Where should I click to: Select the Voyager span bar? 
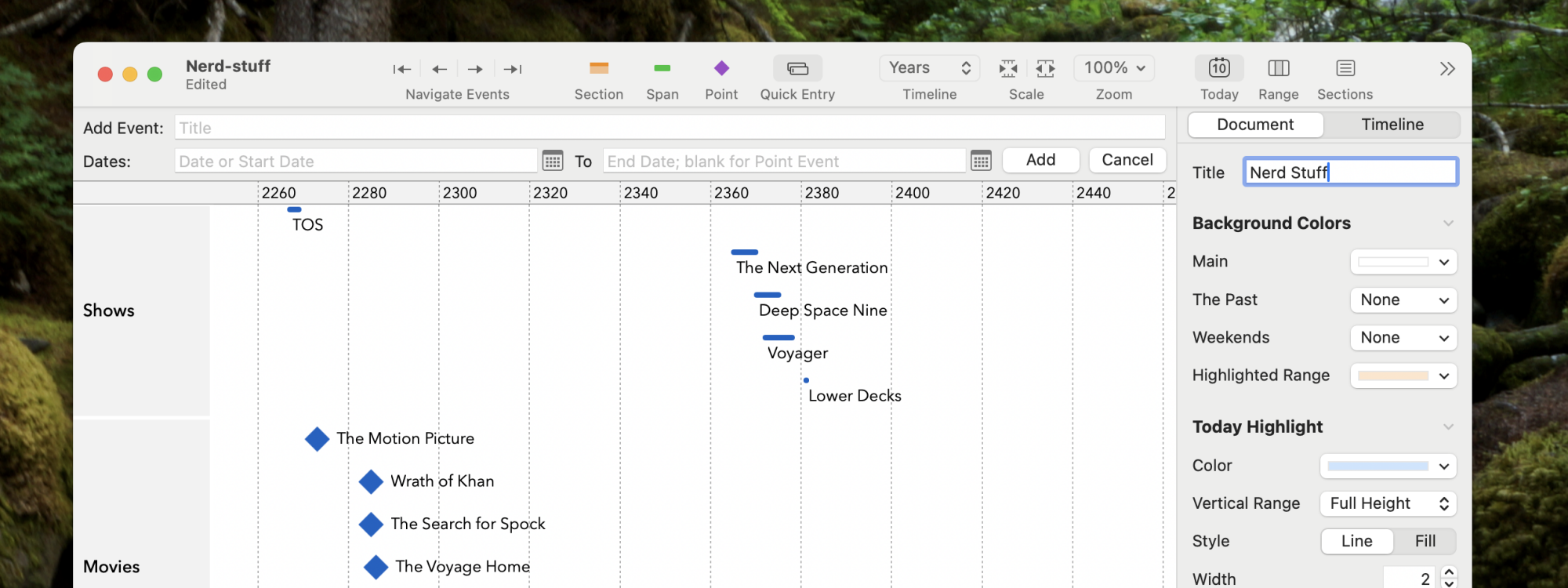779,338
